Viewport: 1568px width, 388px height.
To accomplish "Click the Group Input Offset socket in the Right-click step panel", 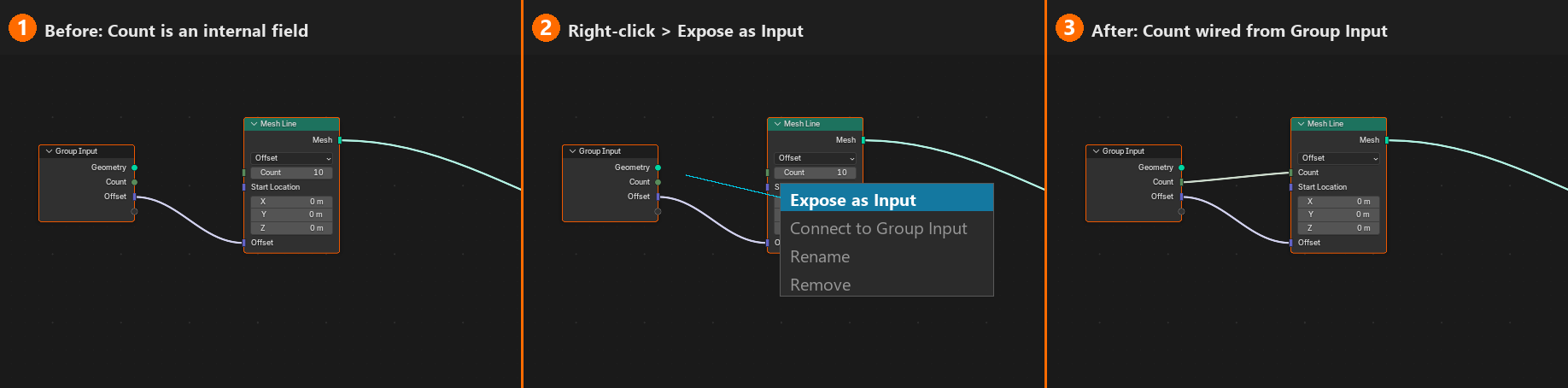I will (658, 197).
